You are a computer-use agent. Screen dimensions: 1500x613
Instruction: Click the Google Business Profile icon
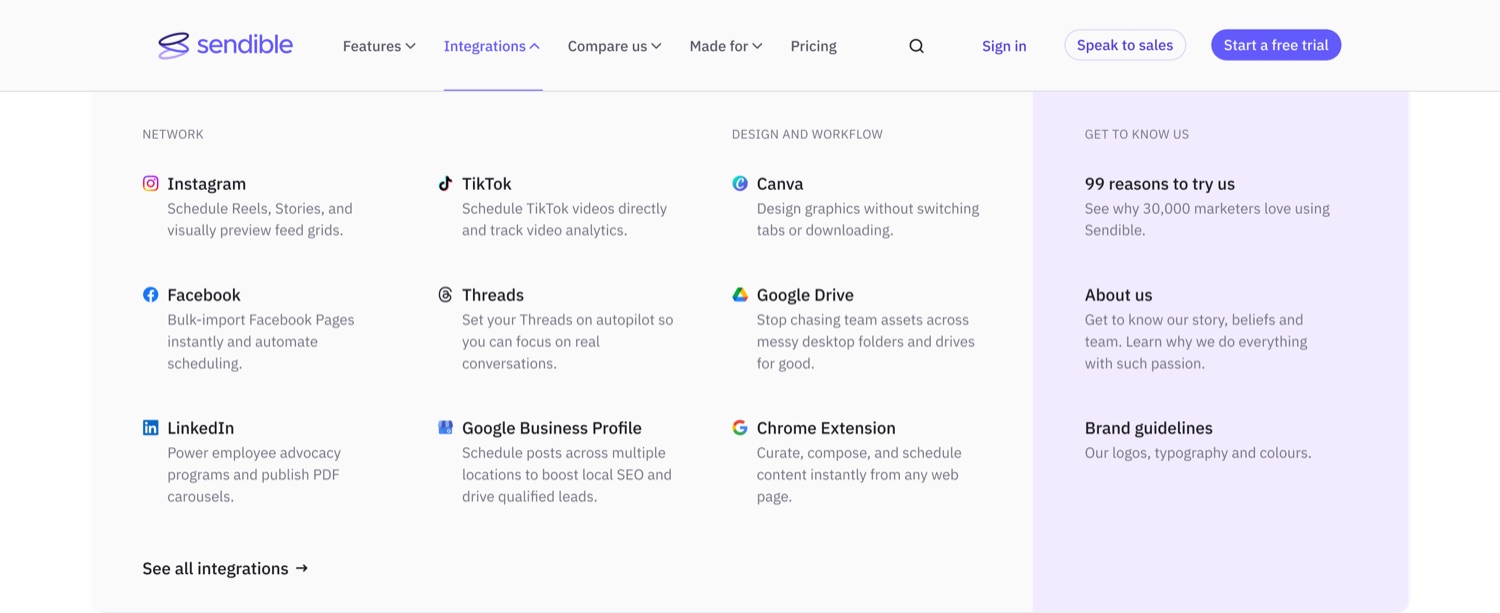pos(445,427)
